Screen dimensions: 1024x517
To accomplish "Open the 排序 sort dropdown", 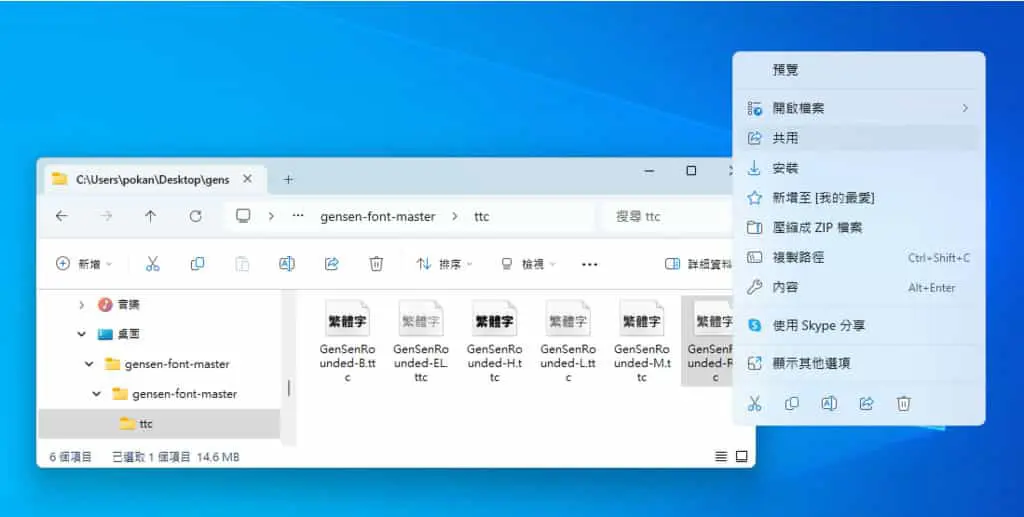I will coord(444,264).
